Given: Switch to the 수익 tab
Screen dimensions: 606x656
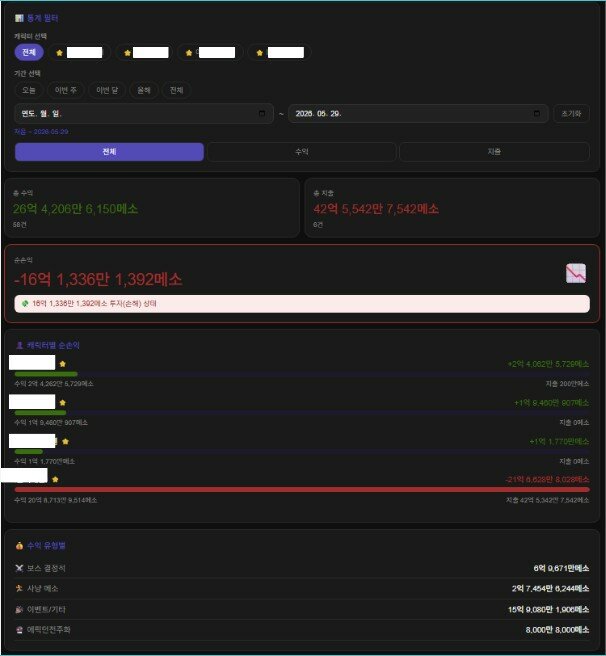Looking at the screenshot, I should (x=302, y=151).
